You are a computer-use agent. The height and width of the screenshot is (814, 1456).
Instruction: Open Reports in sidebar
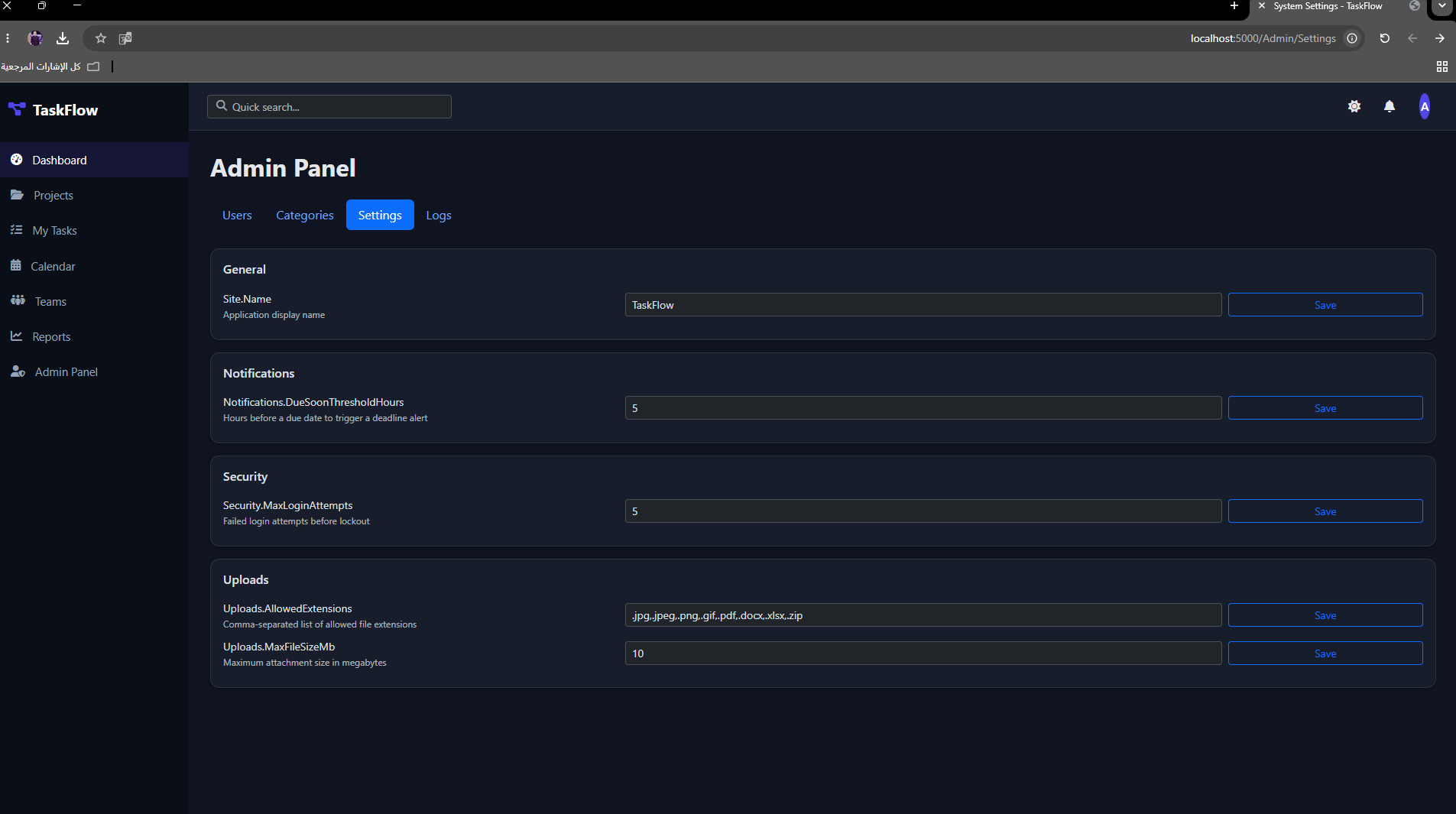click(x=94, y=336)
